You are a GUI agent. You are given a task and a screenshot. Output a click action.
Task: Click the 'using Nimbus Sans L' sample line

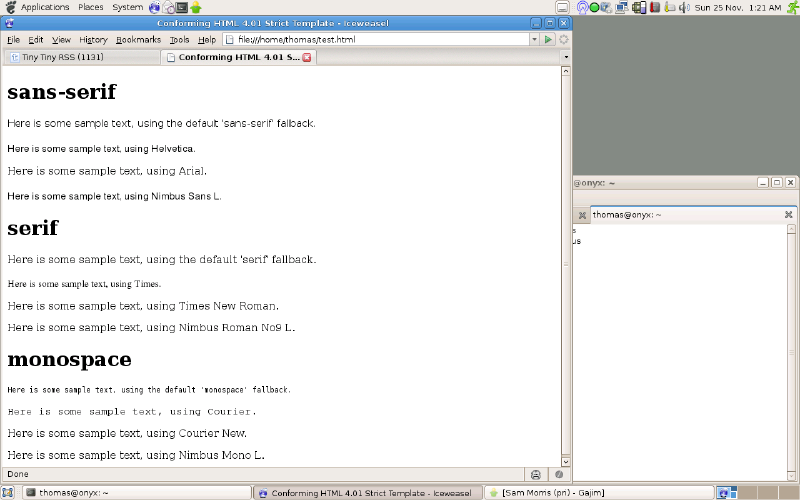click(114, 196)
